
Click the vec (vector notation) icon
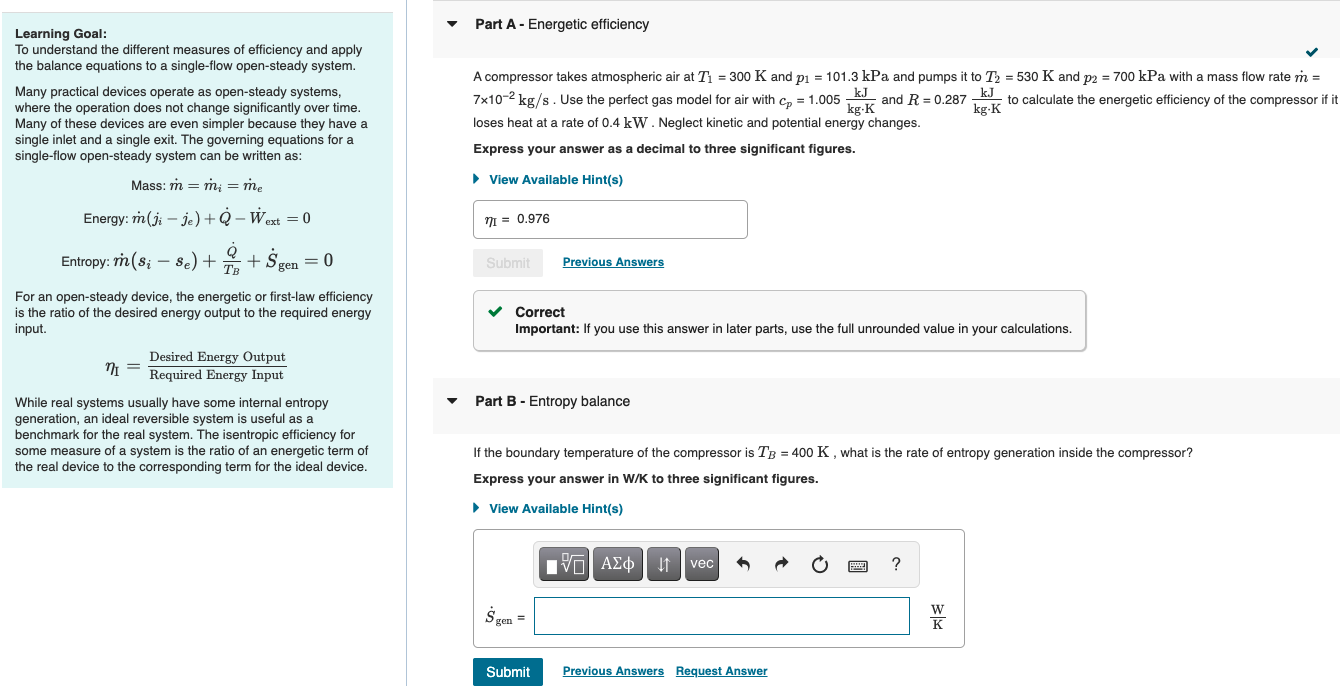pyautogui.click(x=701, y=563)
